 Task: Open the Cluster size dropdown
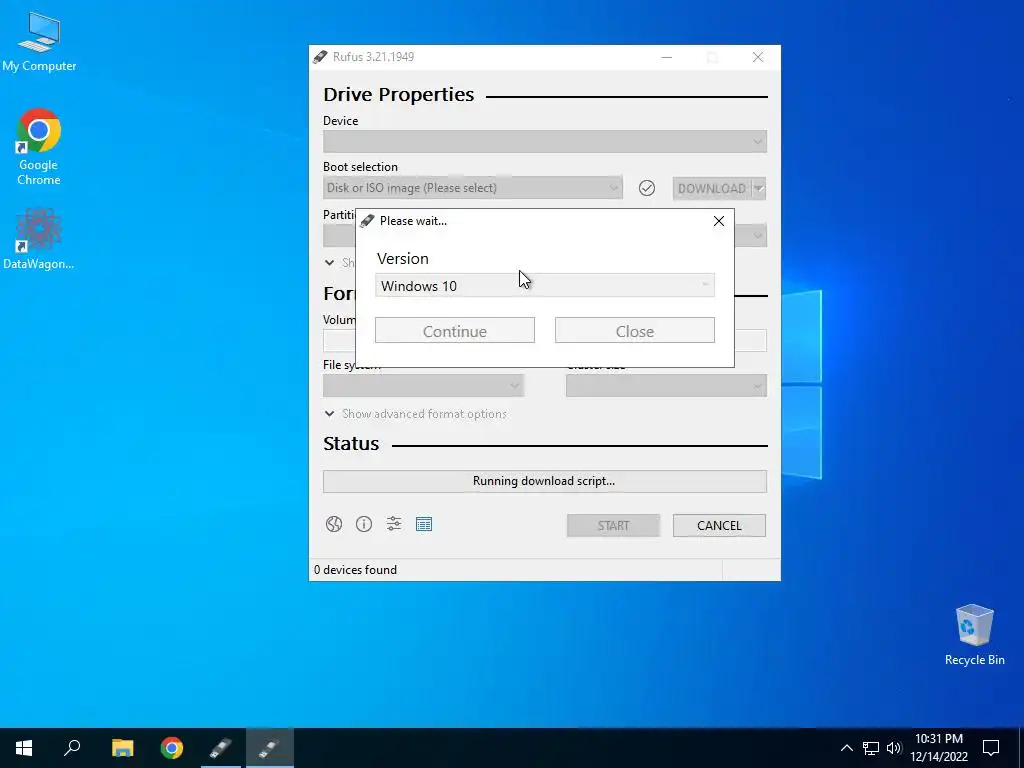tap(666, 386)
